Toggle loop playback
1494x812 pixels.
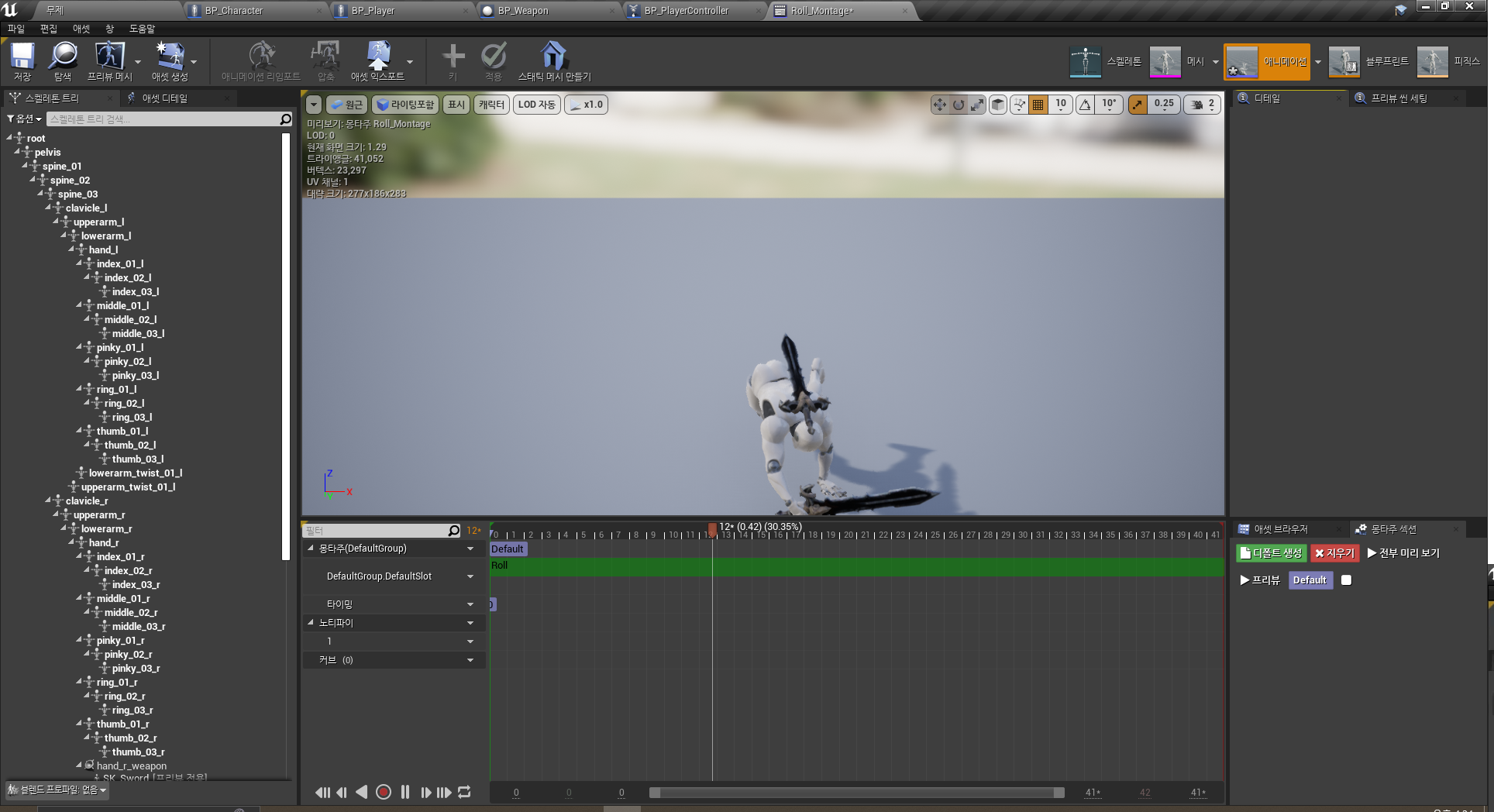(x=464, y=792)
